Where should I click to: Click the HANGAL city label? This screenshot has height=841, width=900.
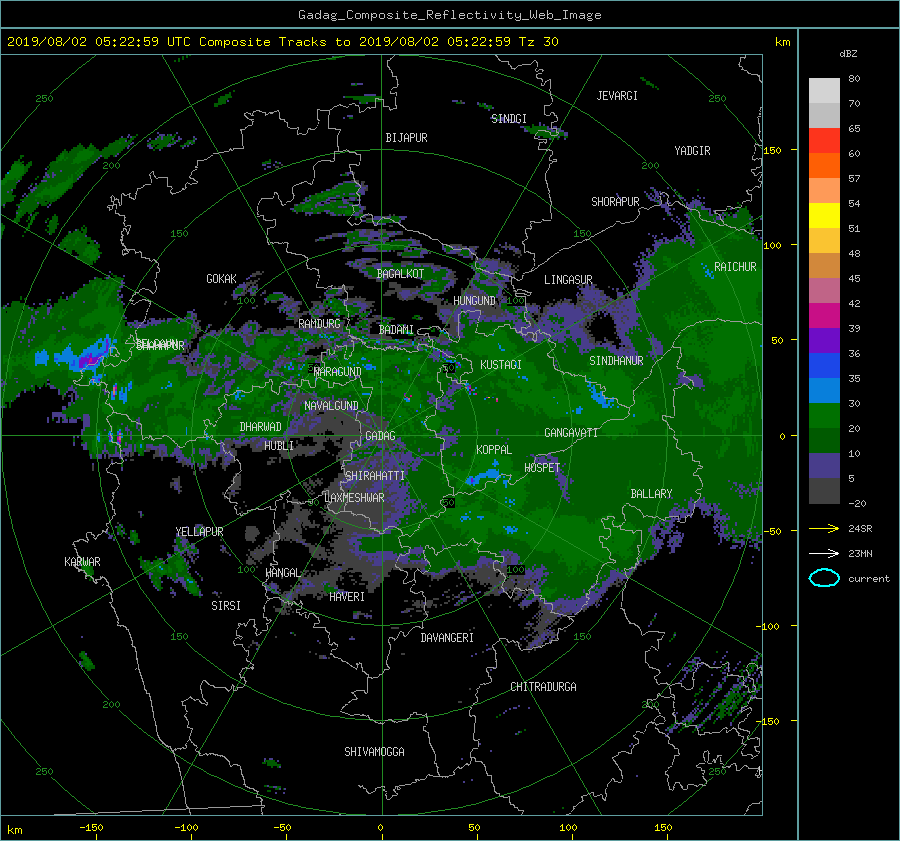282,573
